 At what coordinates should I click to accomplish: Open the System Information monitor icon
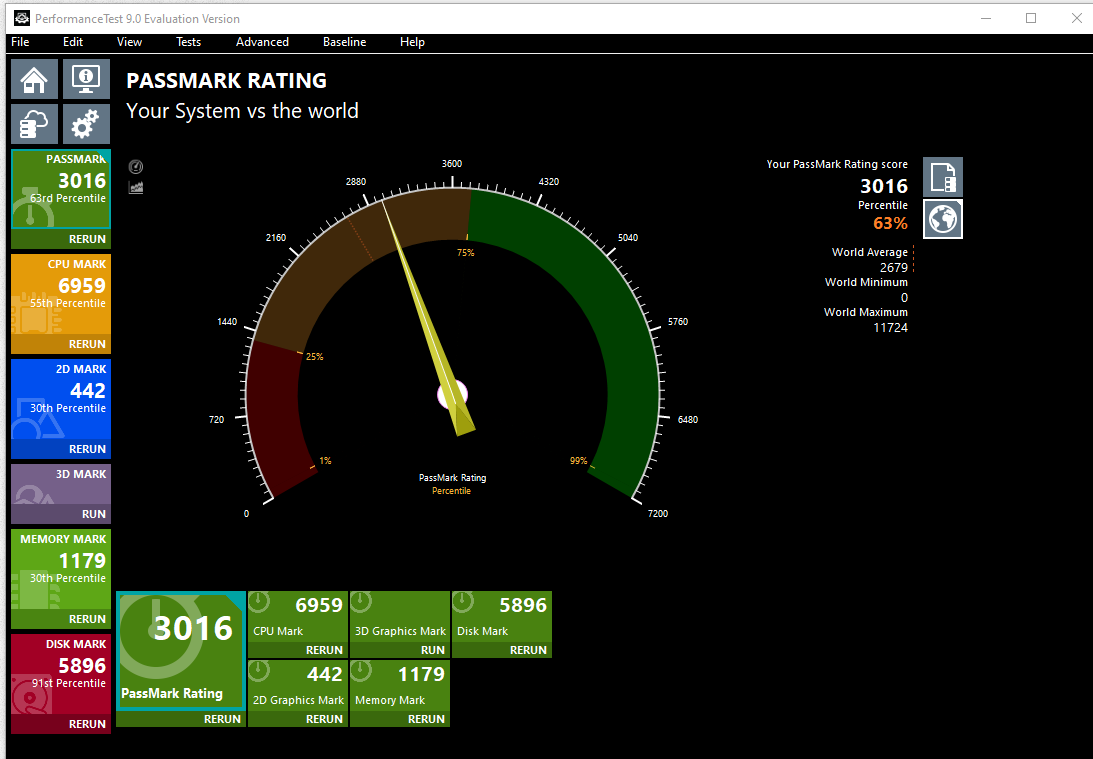pyautogui.click(x=86, y=79)
